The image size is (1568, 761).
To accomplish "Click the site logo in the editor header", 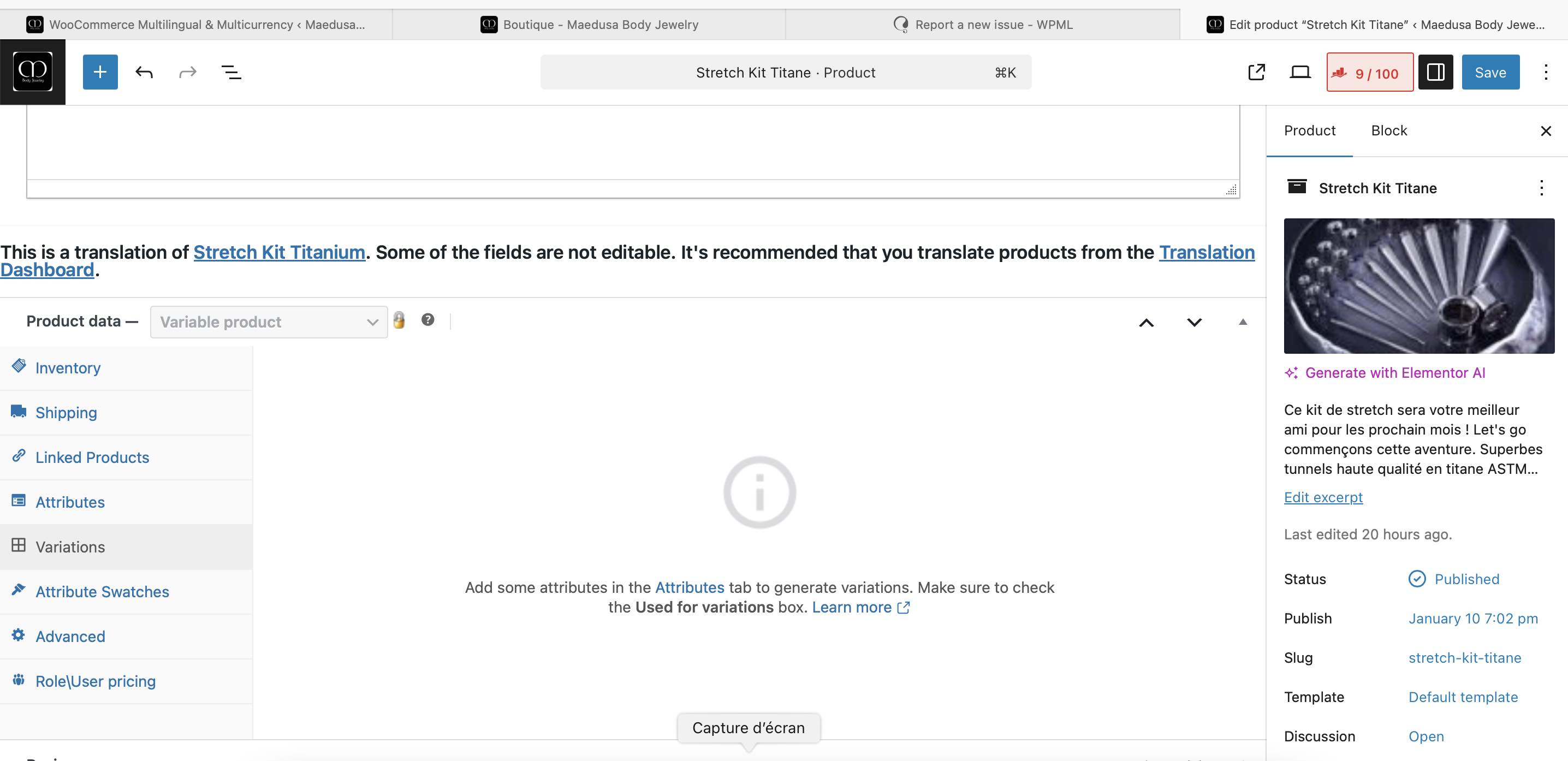I will pos(32,72).
